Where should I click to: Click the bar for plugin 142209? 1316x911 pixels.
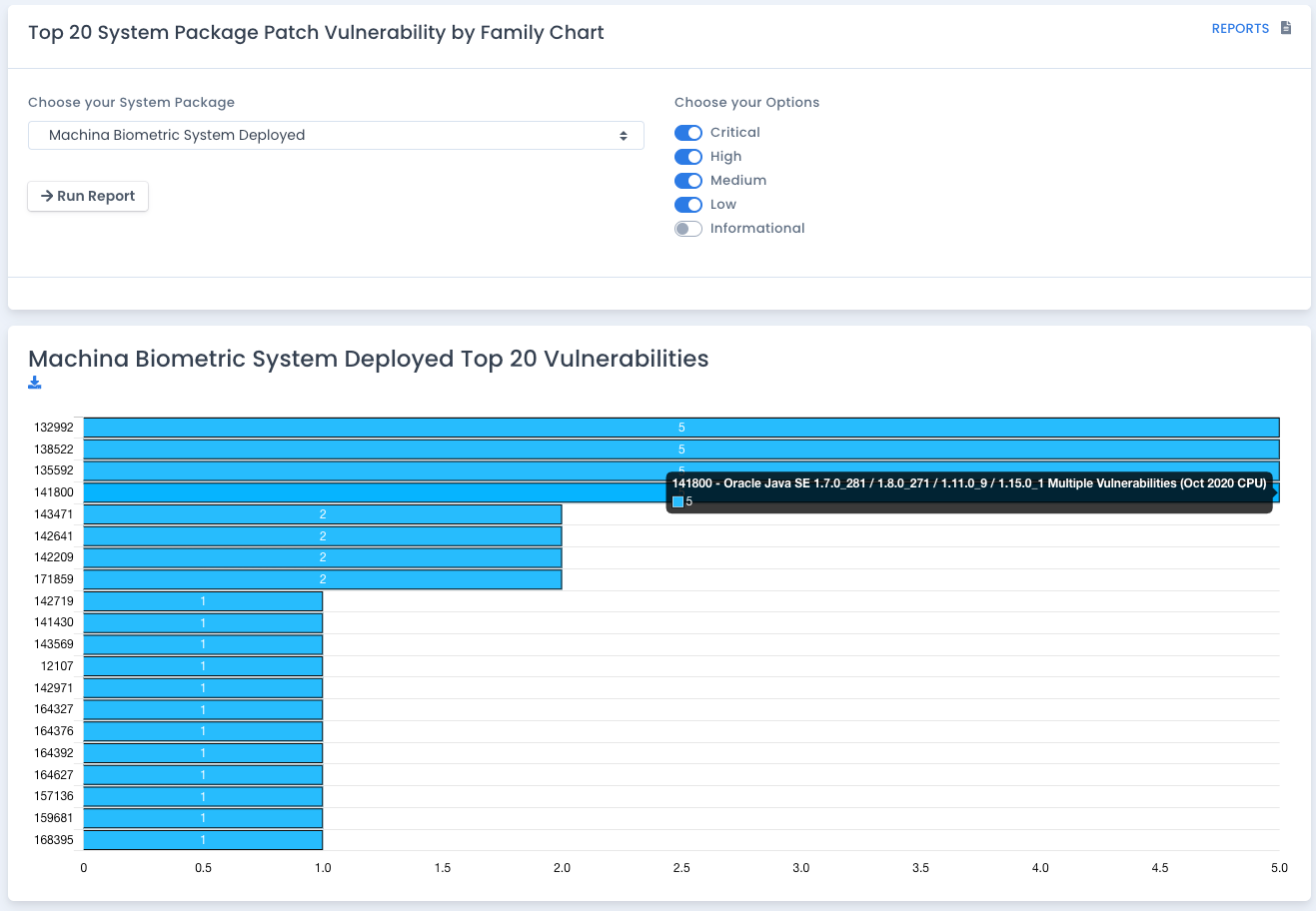coord(323,557)
